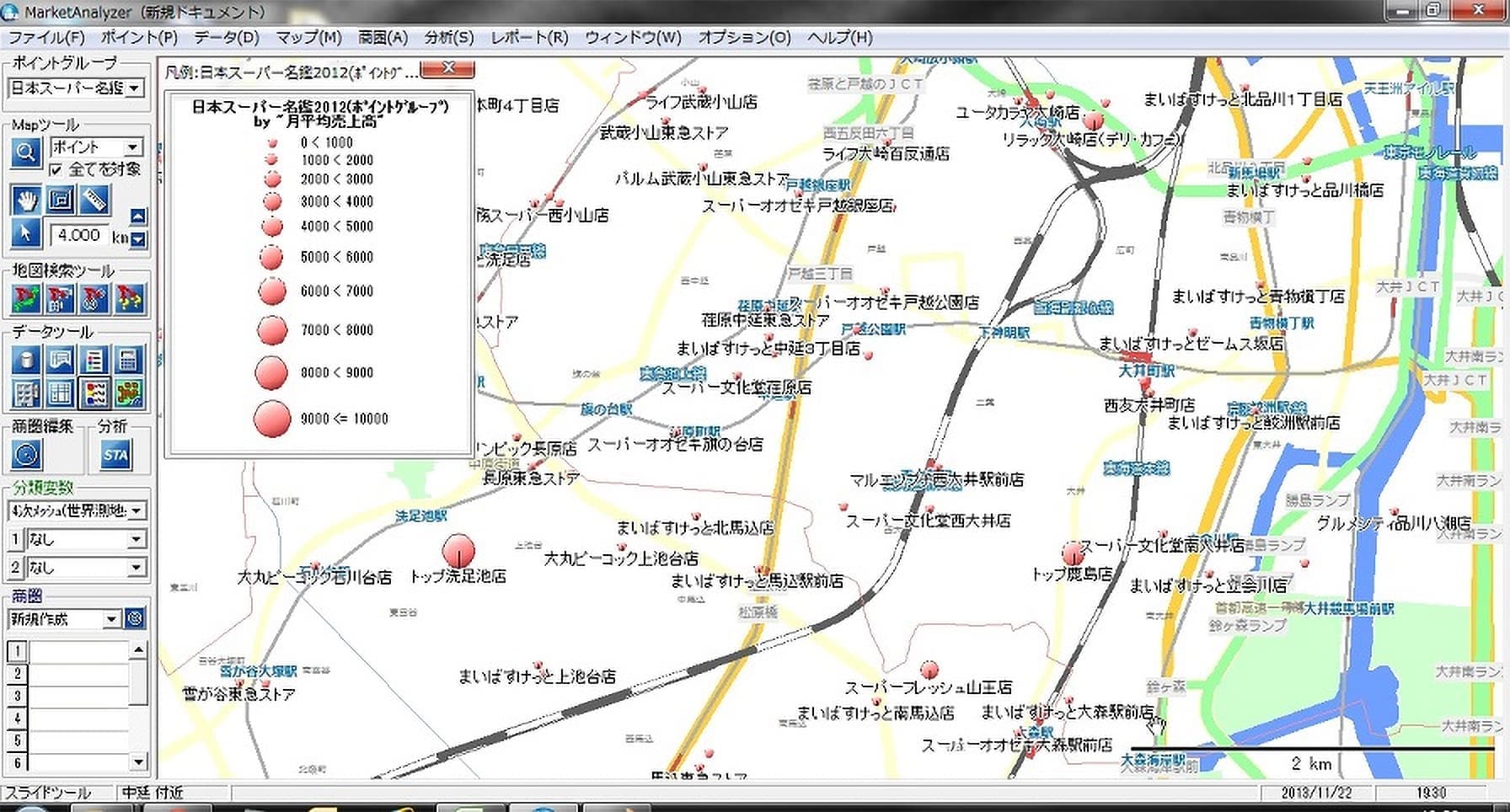The width and height of the screenshot is (1510, 812).
Task: Click the 8000 < 9000 legend circle
Action: [x=271, y=372]
